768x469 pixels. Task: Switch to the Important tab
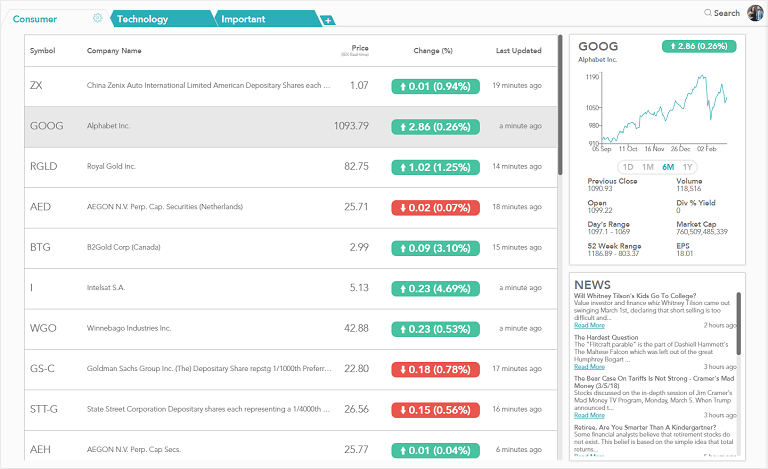(x=243, y=19)
